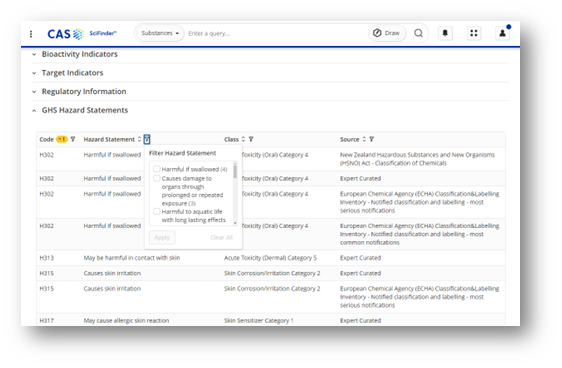Click Skin Sensitizer Category 1 cell
Image resolution: width=562 pixels, height=368 pixels.
[x=259, y=320]
